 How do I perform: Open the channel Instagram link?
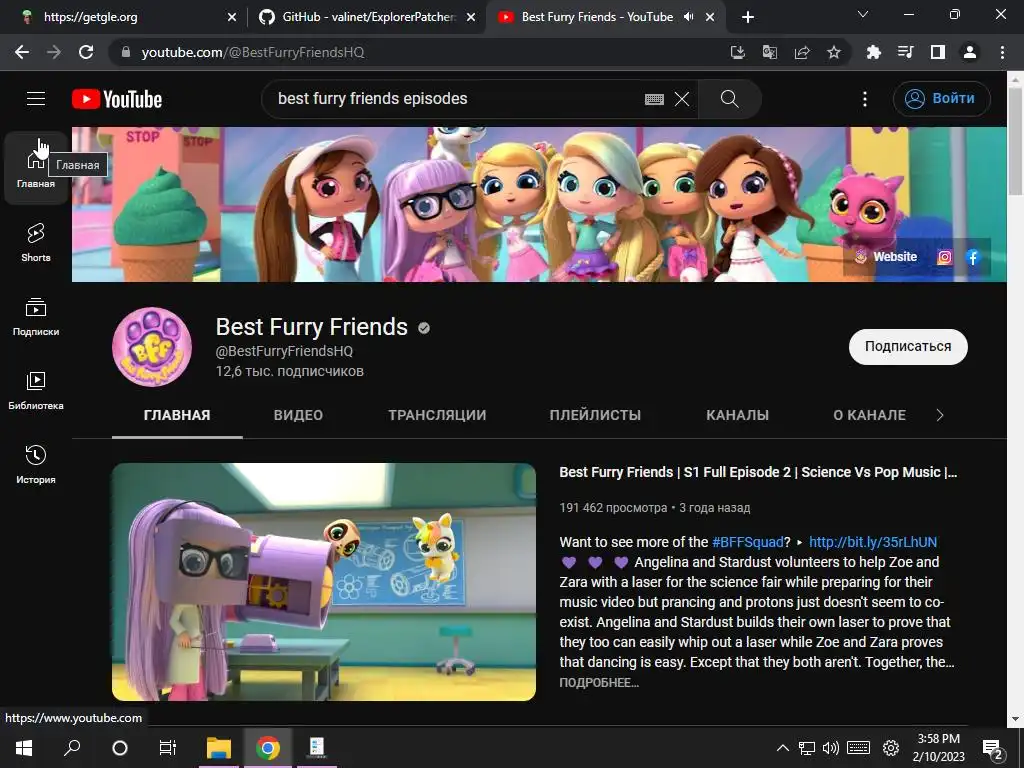tap(944, 257)
